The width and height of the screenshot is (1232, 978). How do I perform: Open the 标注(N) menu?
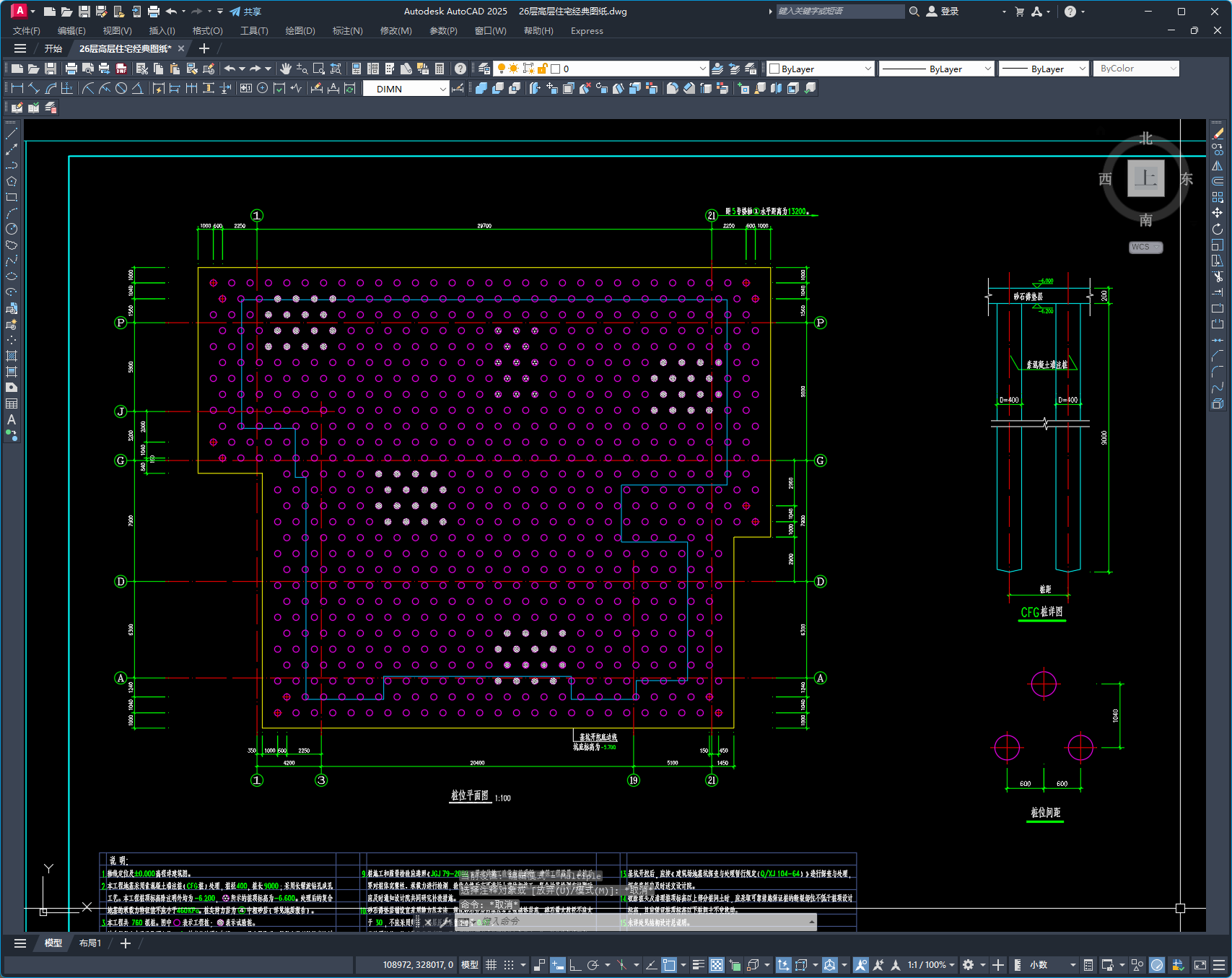click(347, 31)
